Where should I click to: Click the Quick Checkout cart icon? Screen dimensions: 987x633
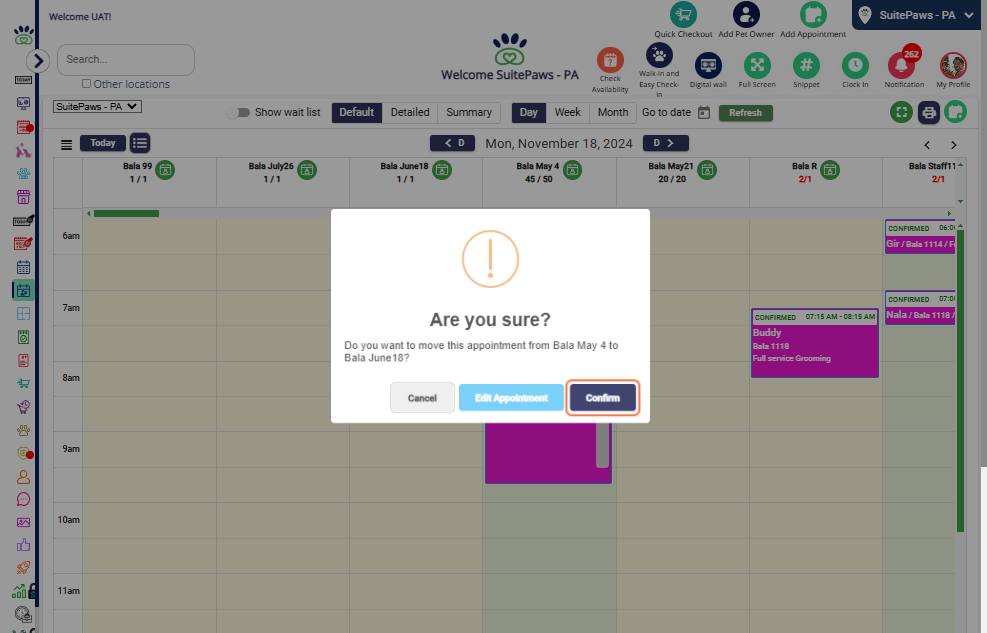[x=683, y=14]
